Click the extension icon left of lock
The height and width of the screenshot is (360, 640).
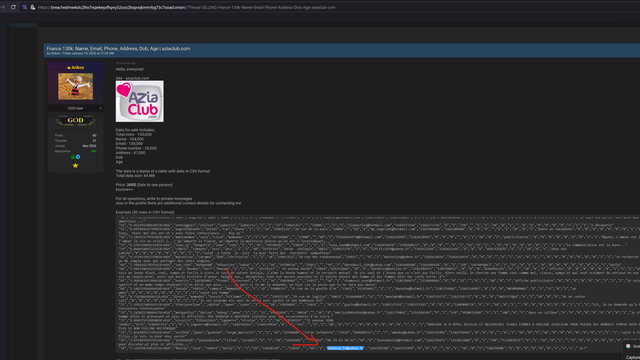tap(24, 7)
